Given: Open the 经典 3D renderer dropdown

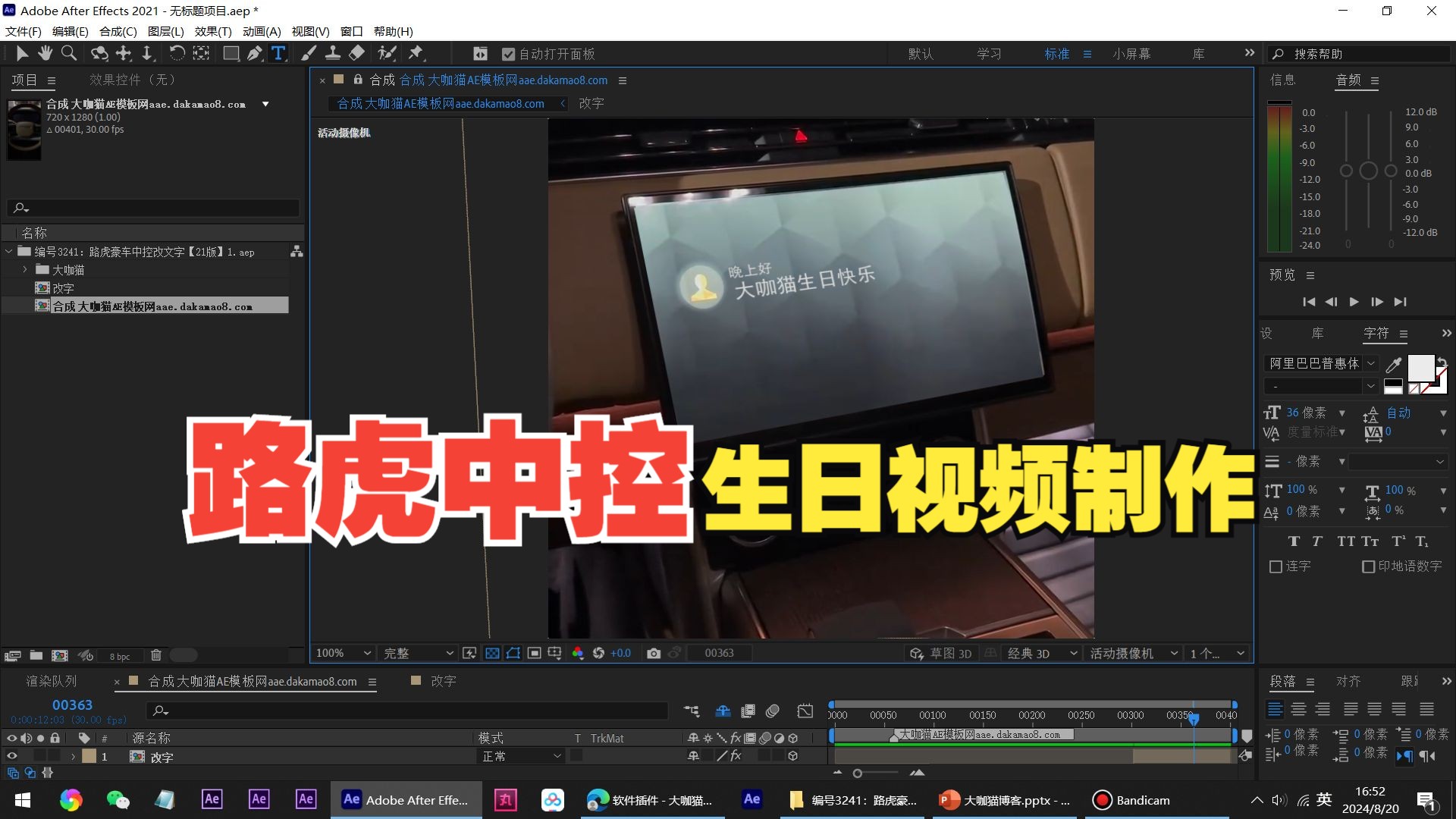Looking at the screenshot, I should 1042,654.
